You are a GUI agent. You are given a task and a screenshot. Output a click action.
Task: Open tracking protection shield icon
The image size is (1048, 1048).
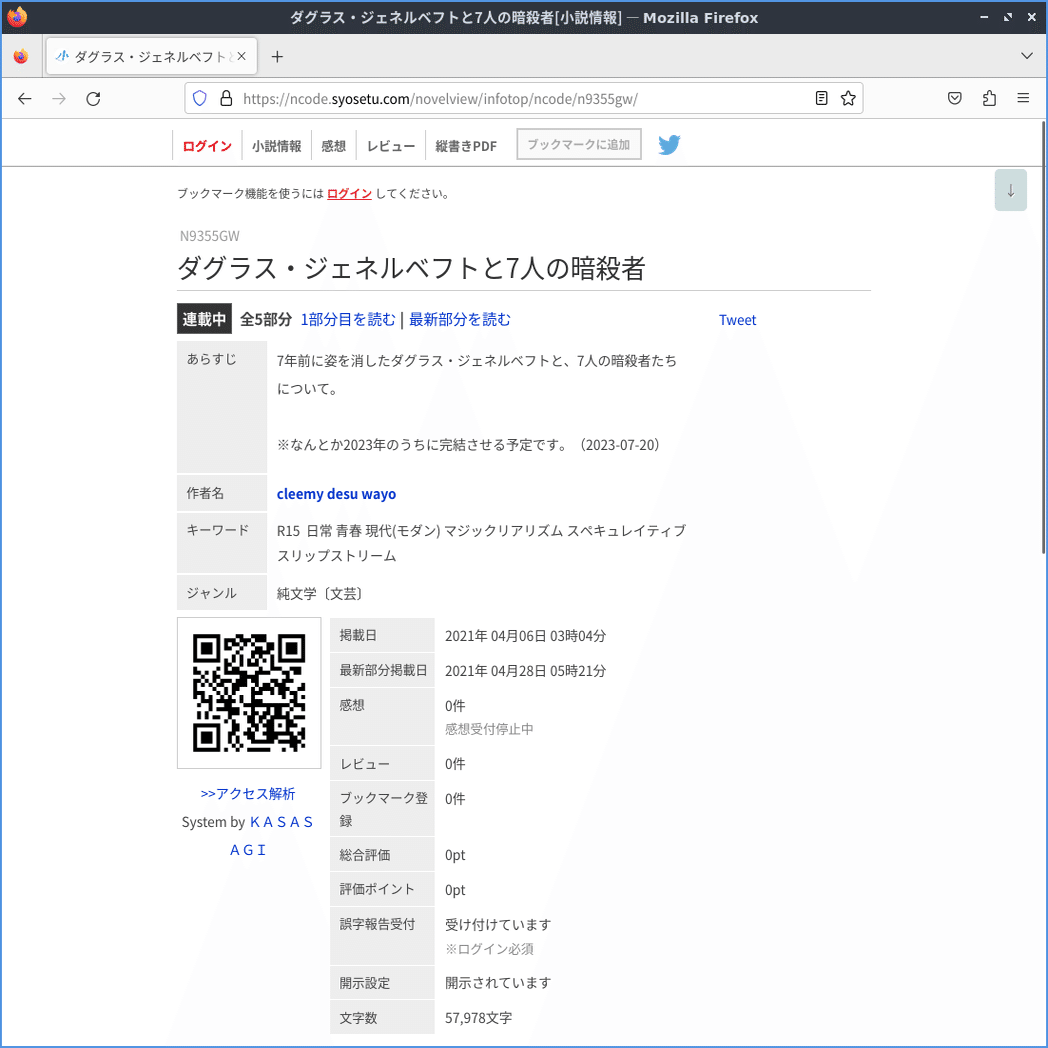pyautogui.click(x=199, y=99)
